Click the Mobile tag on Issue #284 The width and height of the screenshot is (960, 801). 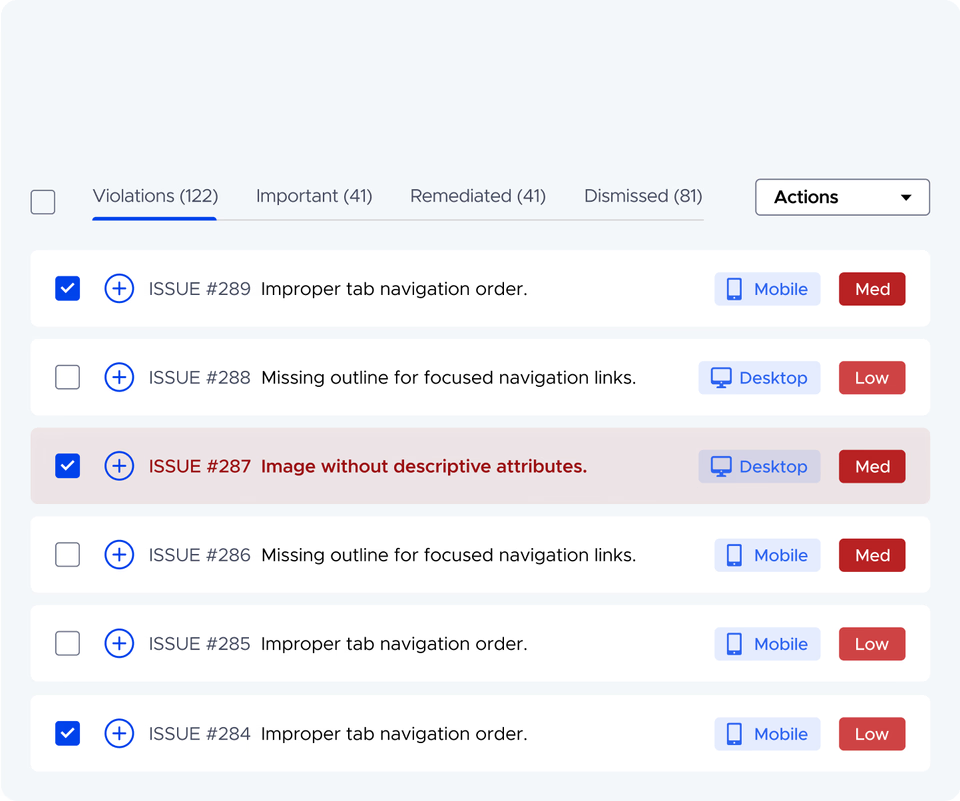[767, 734]
